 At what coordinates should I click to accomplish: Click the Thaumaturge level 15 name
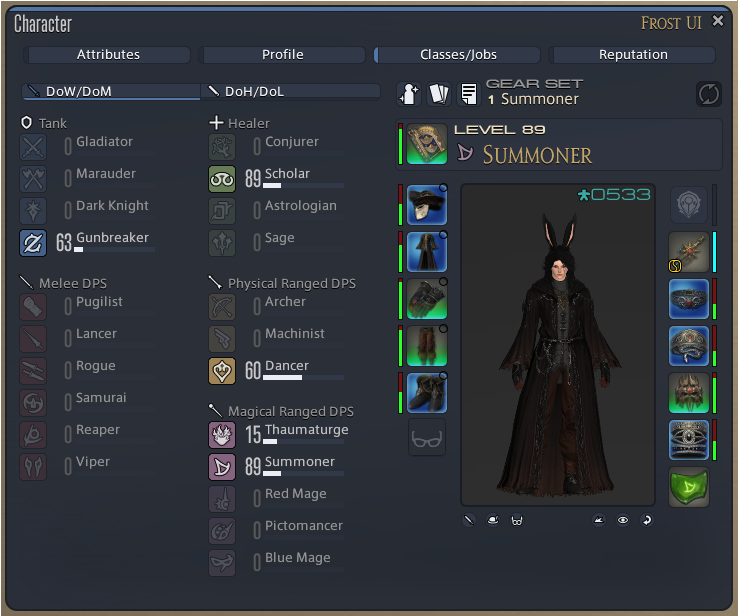click(x=306, y=429)
